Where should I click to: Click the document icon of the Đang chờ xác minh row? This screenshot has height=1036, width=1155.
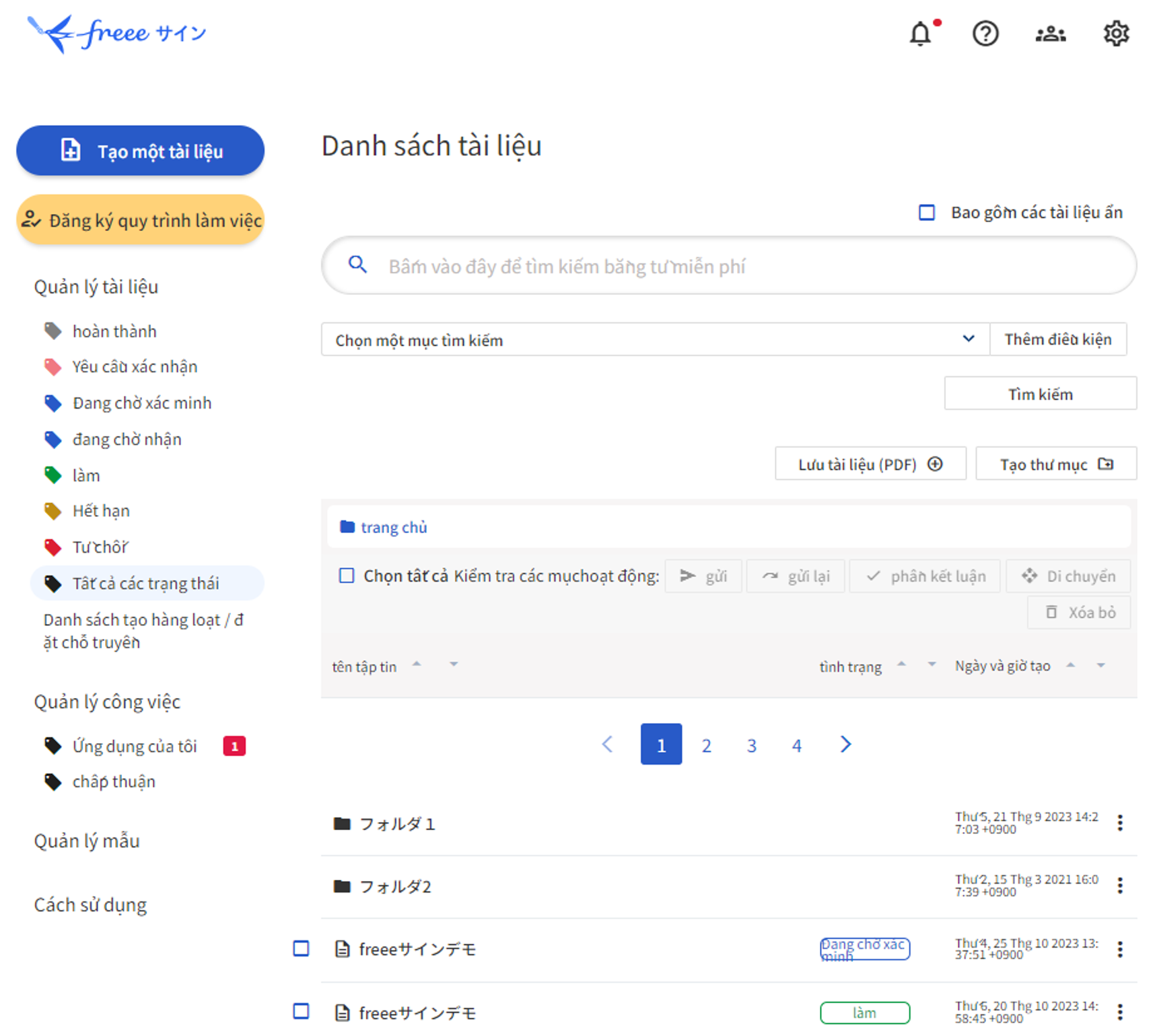pos(342,949)
